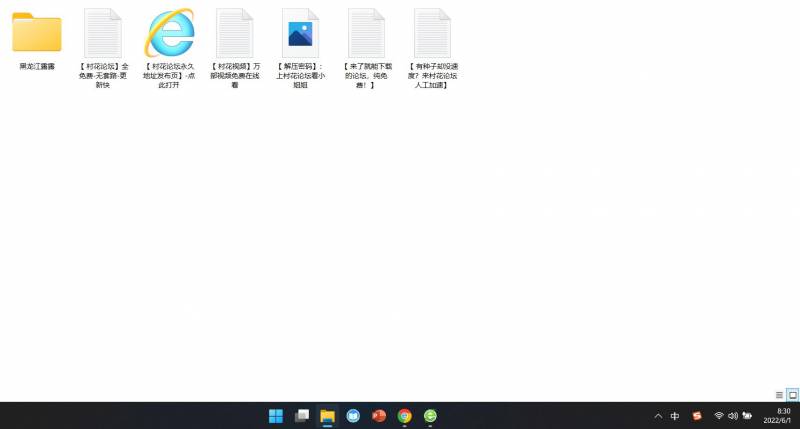
Task: Open the blue round taskbar app
Action: (x=353, y=416)
